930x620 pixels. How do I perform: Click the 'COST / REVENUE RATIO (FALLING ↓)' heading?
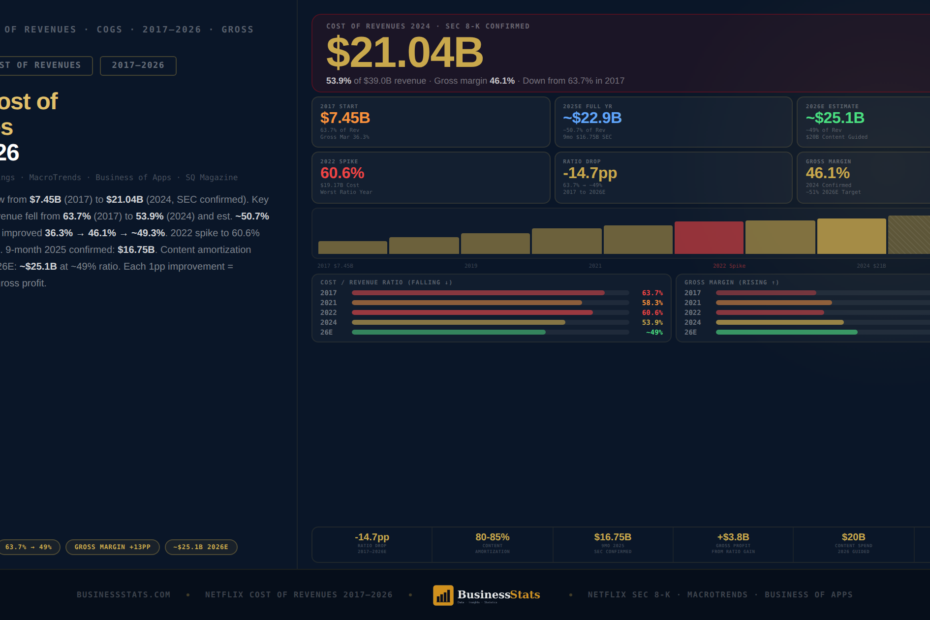(386, 282)
